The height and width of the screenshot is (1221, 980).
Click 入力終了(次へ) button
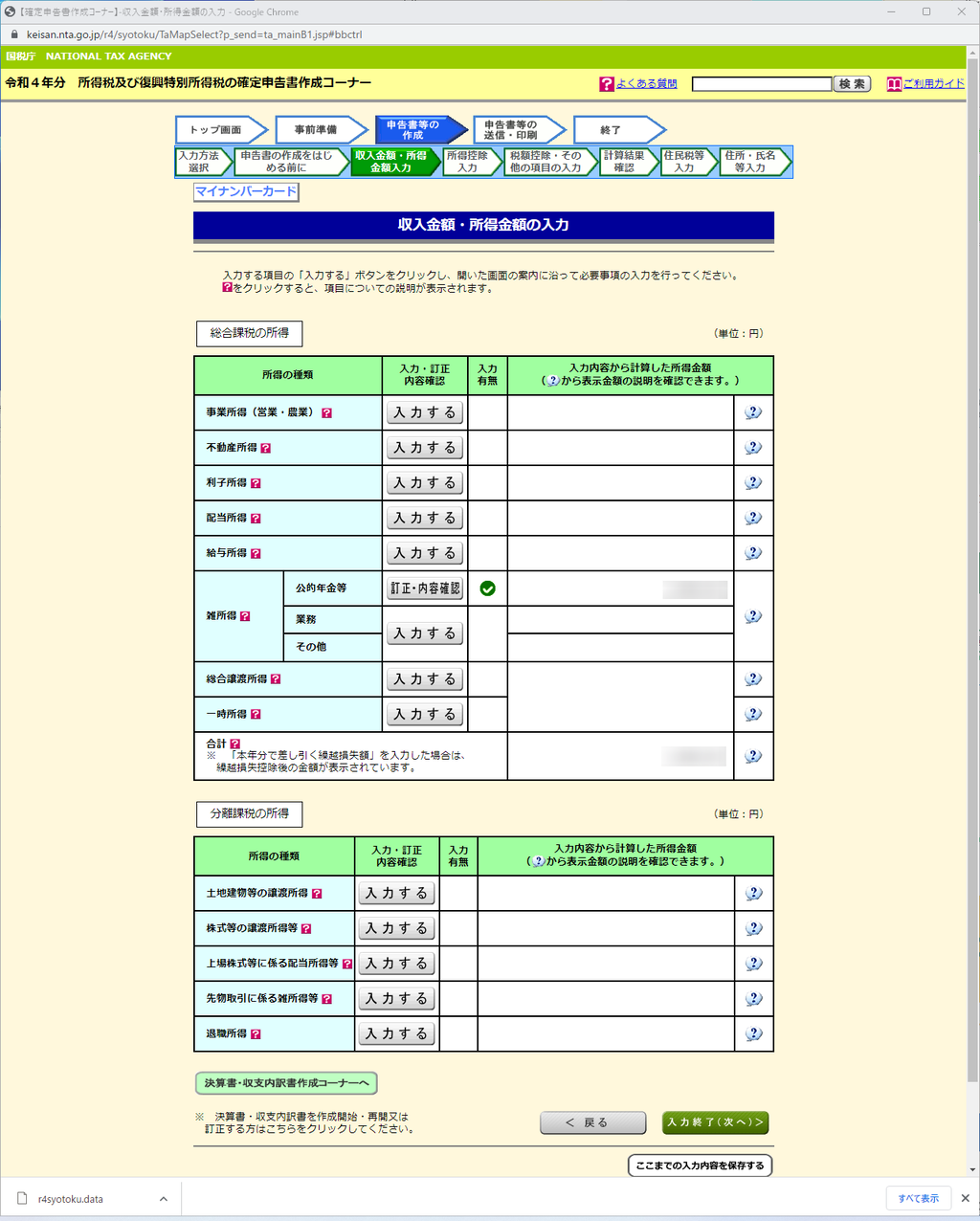pos(716,1122)
